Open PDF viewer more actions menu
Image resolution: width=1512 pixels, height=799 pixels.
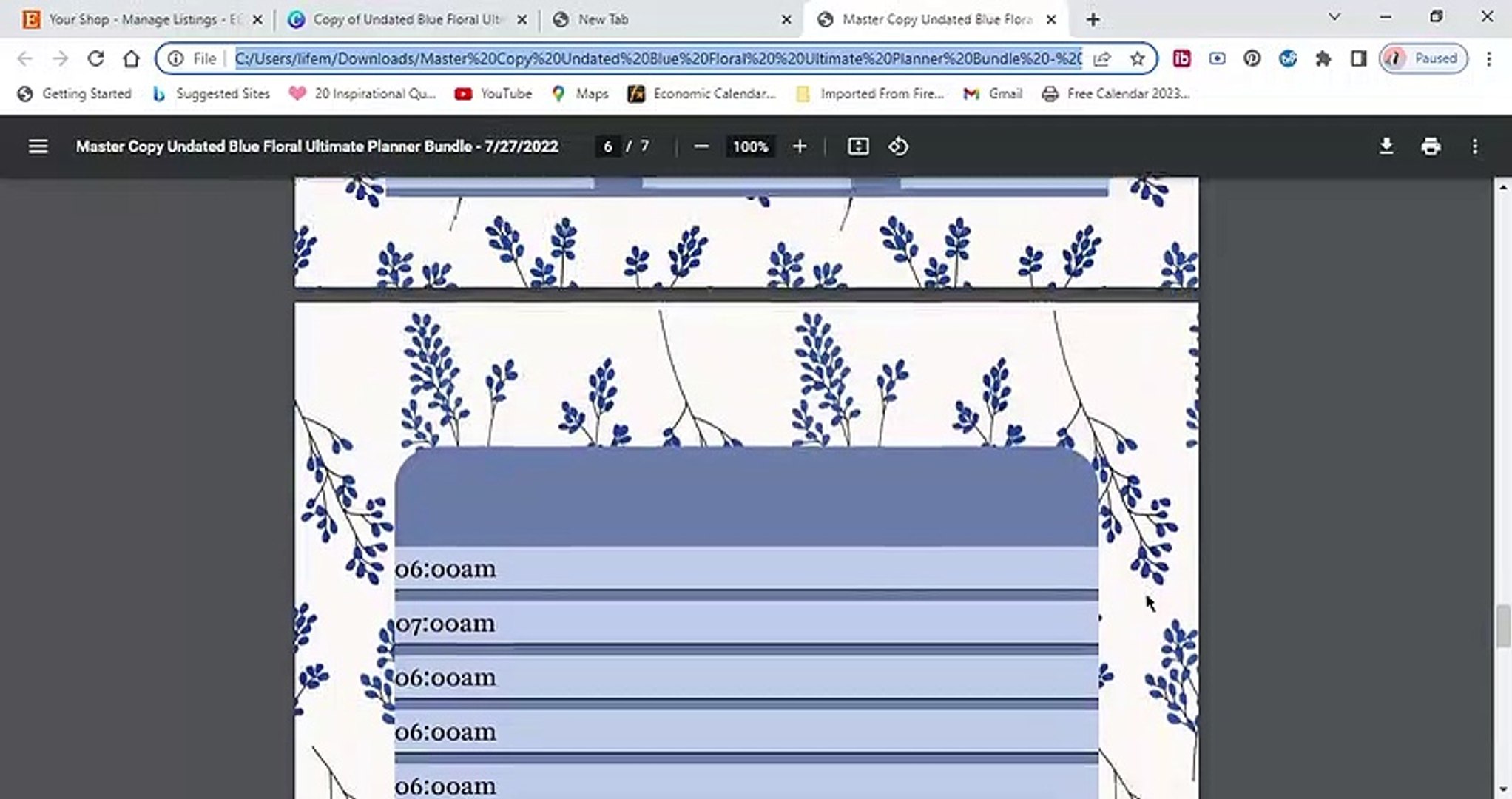coord(1475,146)
